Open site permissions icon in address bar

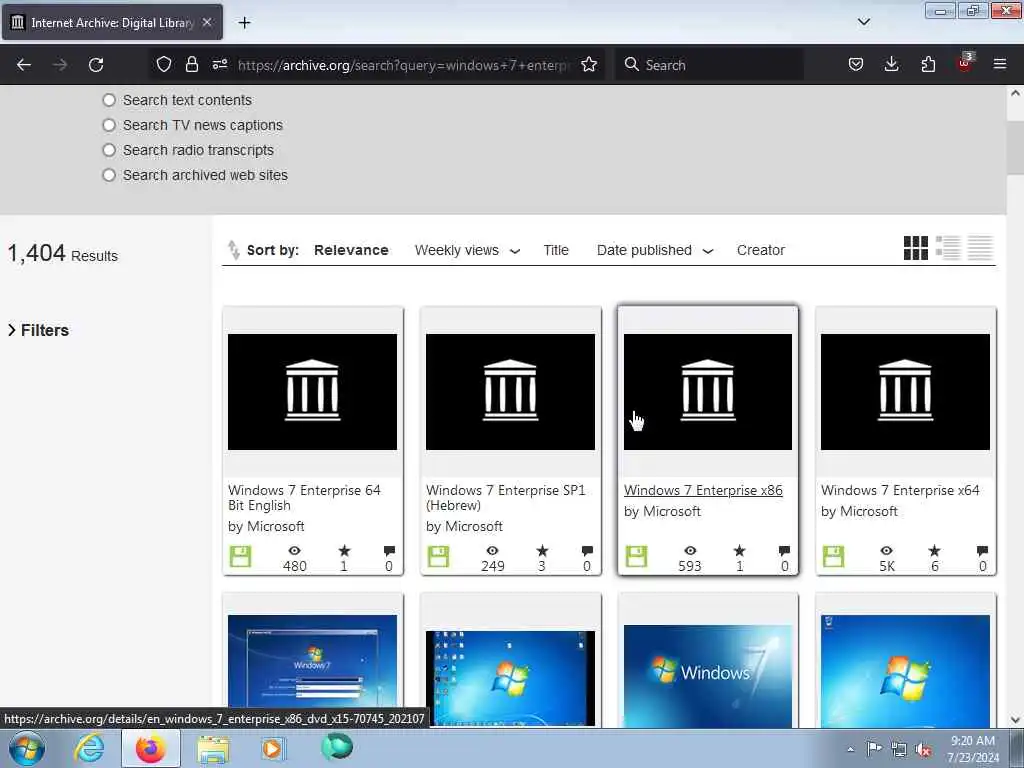click(x=220, y=64)
